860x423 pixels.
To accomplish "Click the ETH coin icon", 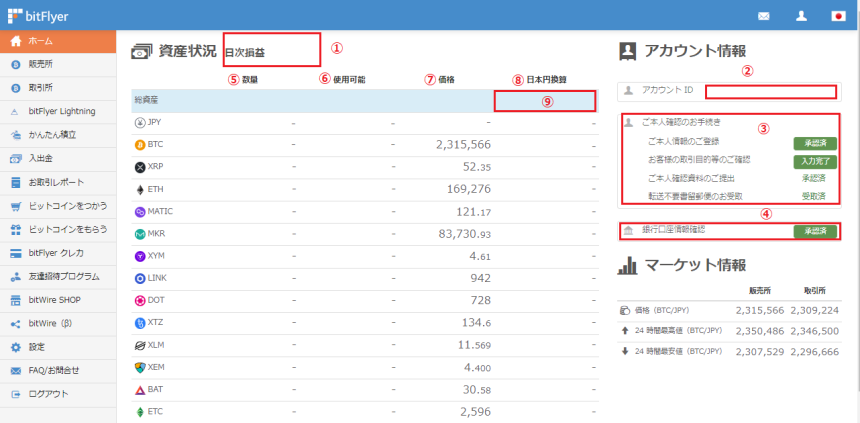I will (x=140, y=190).
